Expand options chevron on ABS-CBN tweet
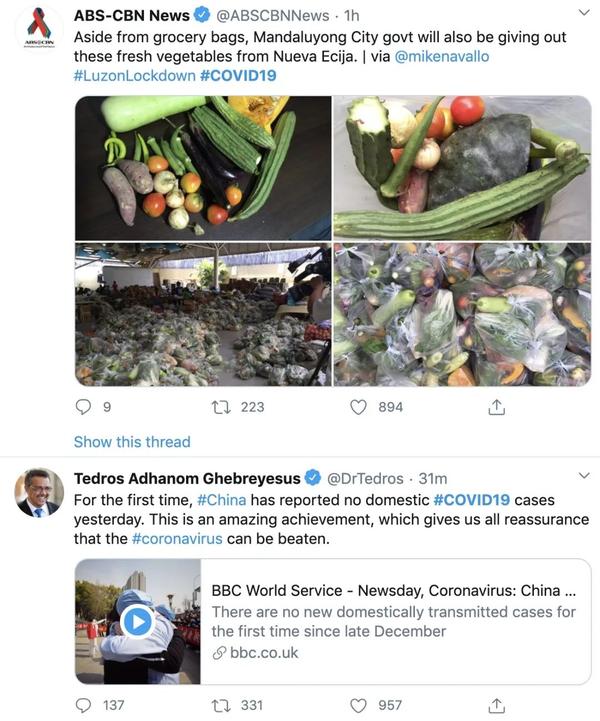This screenshot has height=721, width=600. click(x=584, y=13)
